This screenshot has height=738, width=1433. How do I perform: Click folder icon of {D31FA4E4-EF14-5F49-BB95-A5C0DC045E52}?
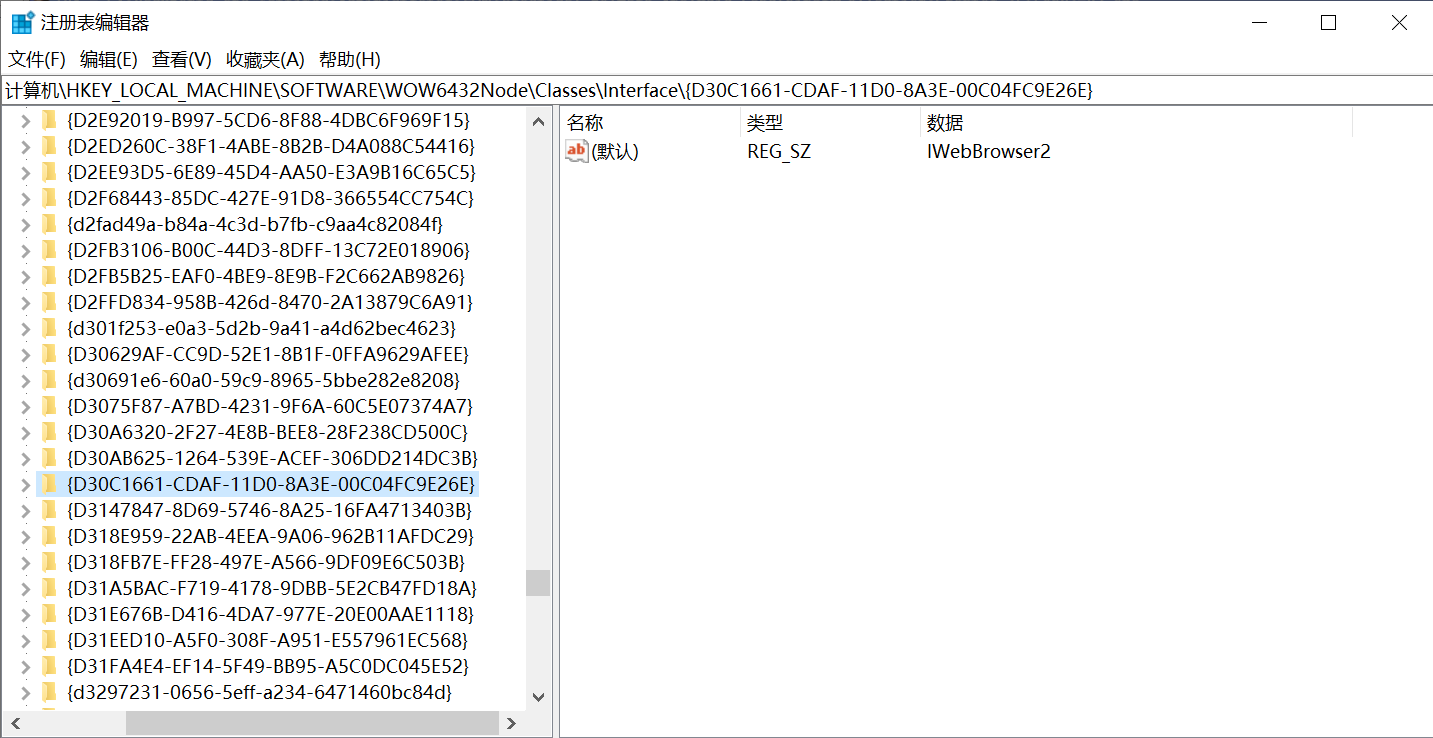coord(48,666)
